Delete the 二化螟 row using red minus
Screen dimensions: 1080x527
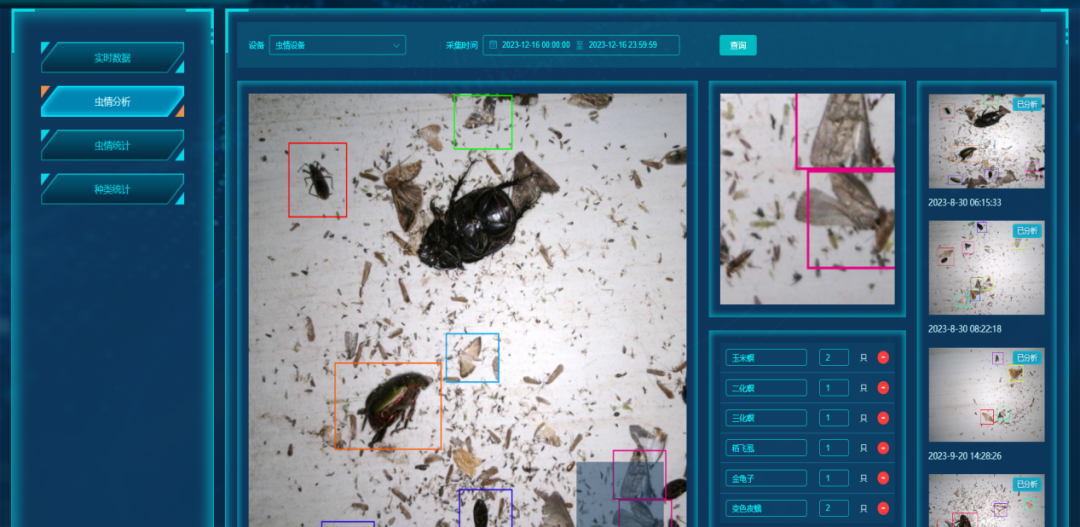tap(883, 388)
